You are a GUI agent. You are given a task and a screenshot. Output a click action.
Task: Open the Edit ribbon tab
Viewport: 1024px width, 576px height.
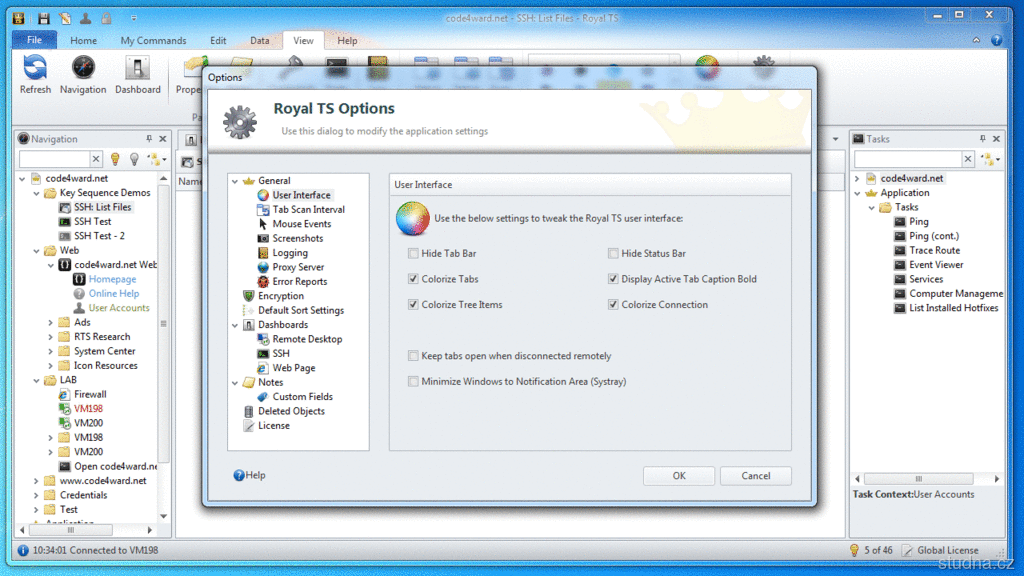click(218, 40)
